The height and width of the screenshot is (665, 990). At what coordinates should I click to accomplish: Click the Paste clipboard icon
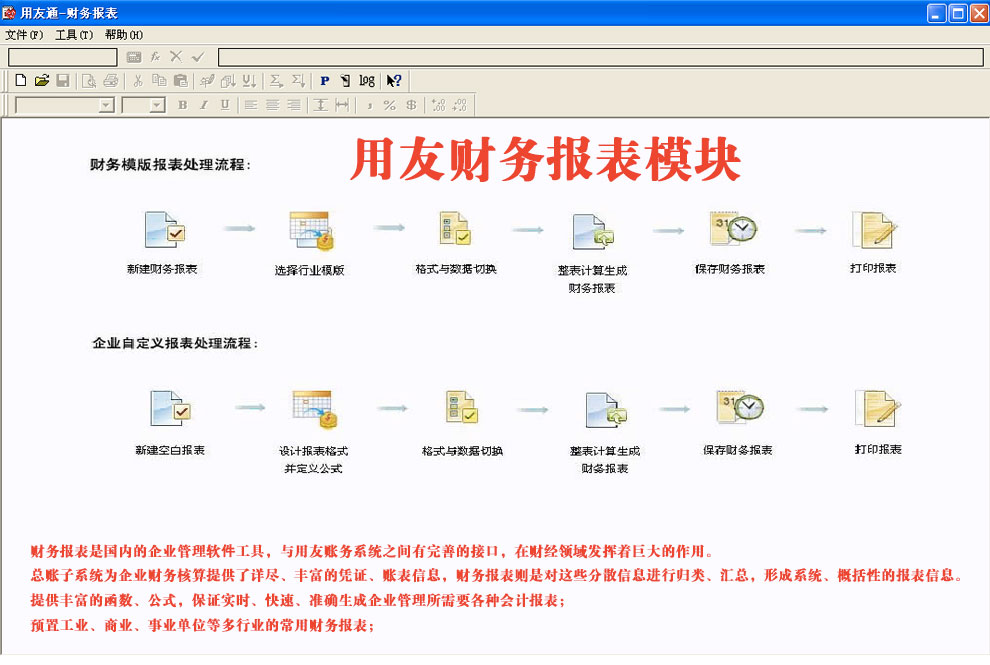pos(181,81)
